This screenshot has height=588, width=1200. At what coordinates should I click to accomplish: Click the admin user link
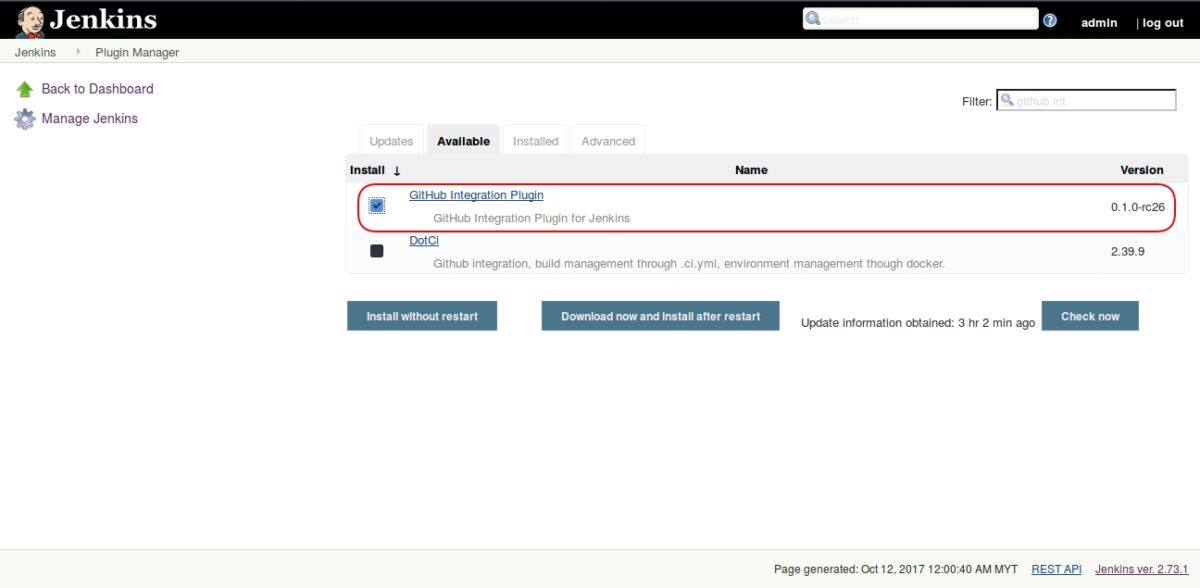(1099, 23)
